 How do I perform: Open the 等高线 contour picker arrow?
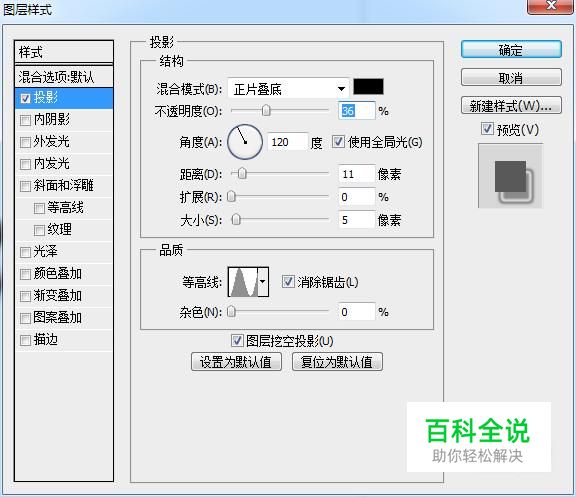click(x=263, y=282)
